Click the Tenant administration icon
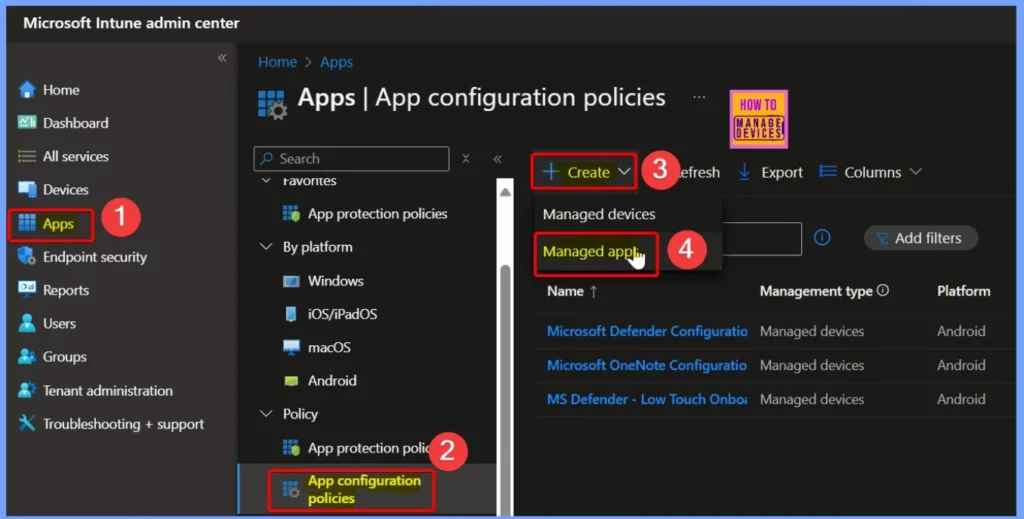The width and height of the screenshot is (1024, 519). pyautogui.click(x=27, y=390)
